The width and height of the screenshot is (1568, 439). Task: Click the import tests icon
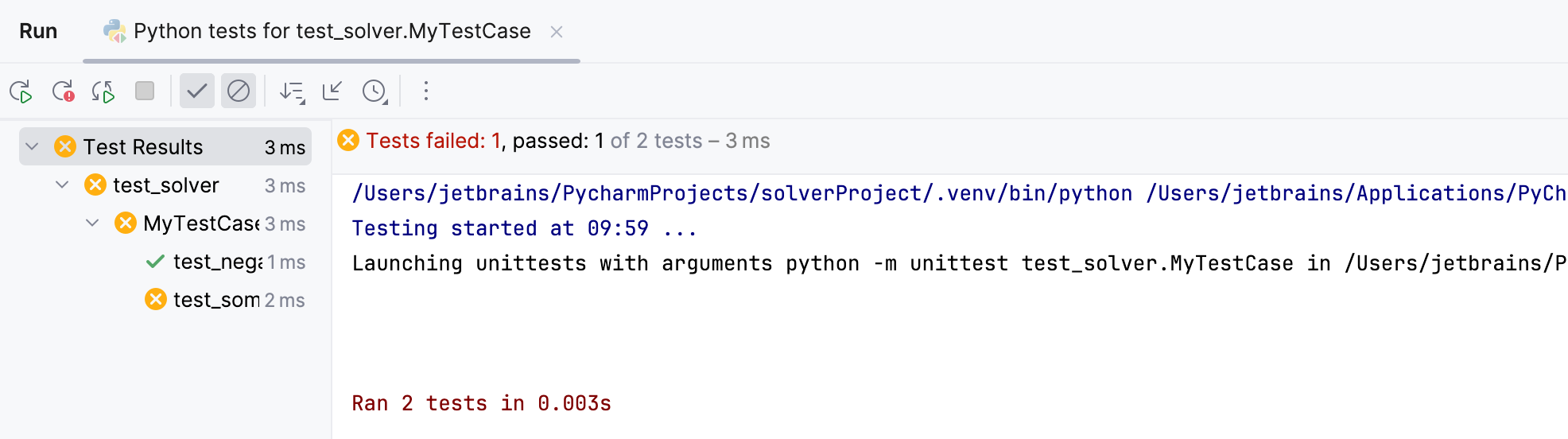point(332,91)
